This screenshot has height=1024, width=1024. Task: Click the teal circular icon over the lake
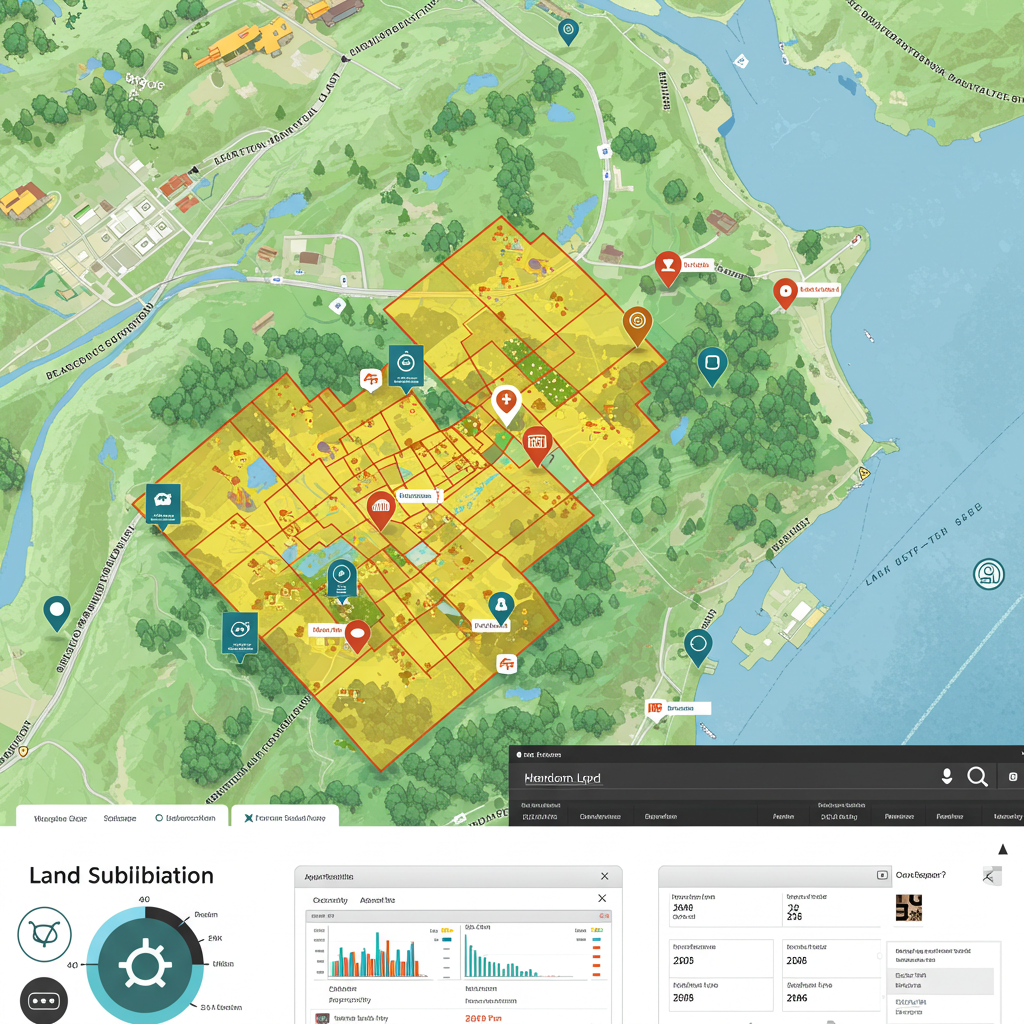[988, 574]
